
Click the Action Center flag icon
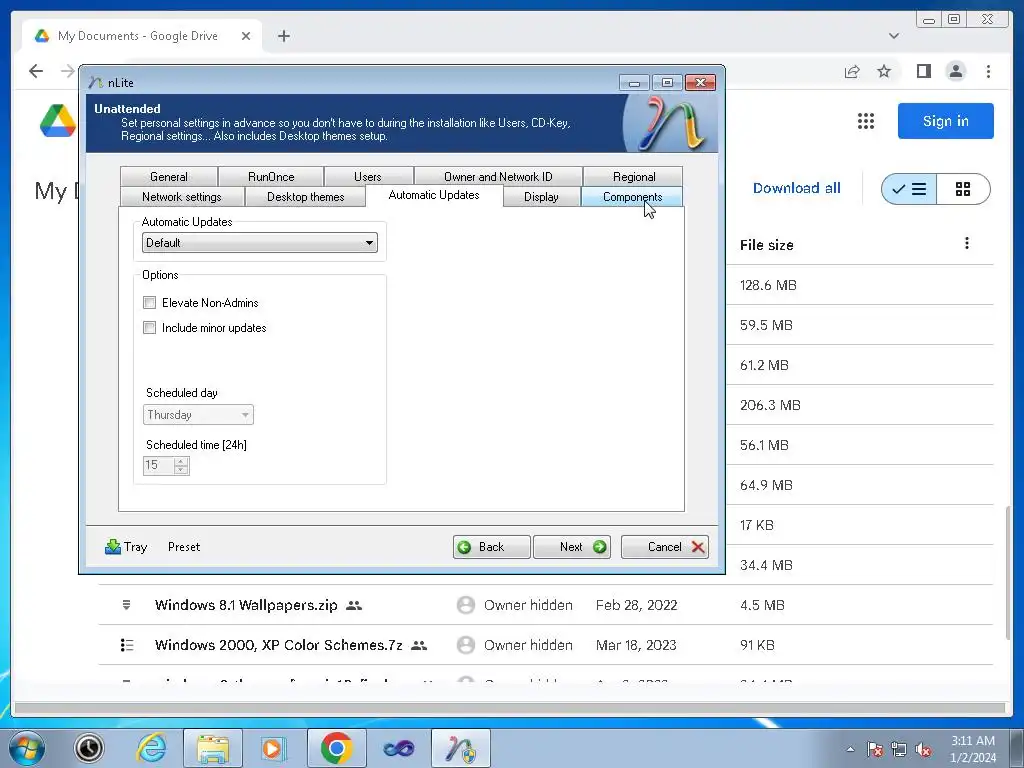coord(874,749)
